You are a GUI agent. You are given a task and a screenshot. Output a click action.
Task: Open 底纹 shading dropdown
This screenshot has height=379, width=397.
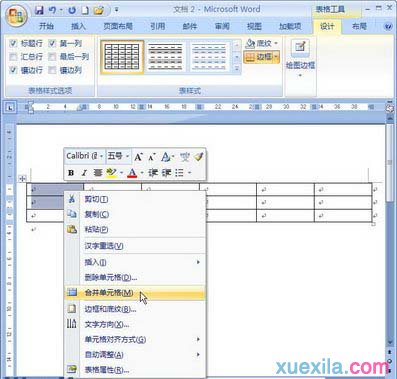(x=262, y=43)
